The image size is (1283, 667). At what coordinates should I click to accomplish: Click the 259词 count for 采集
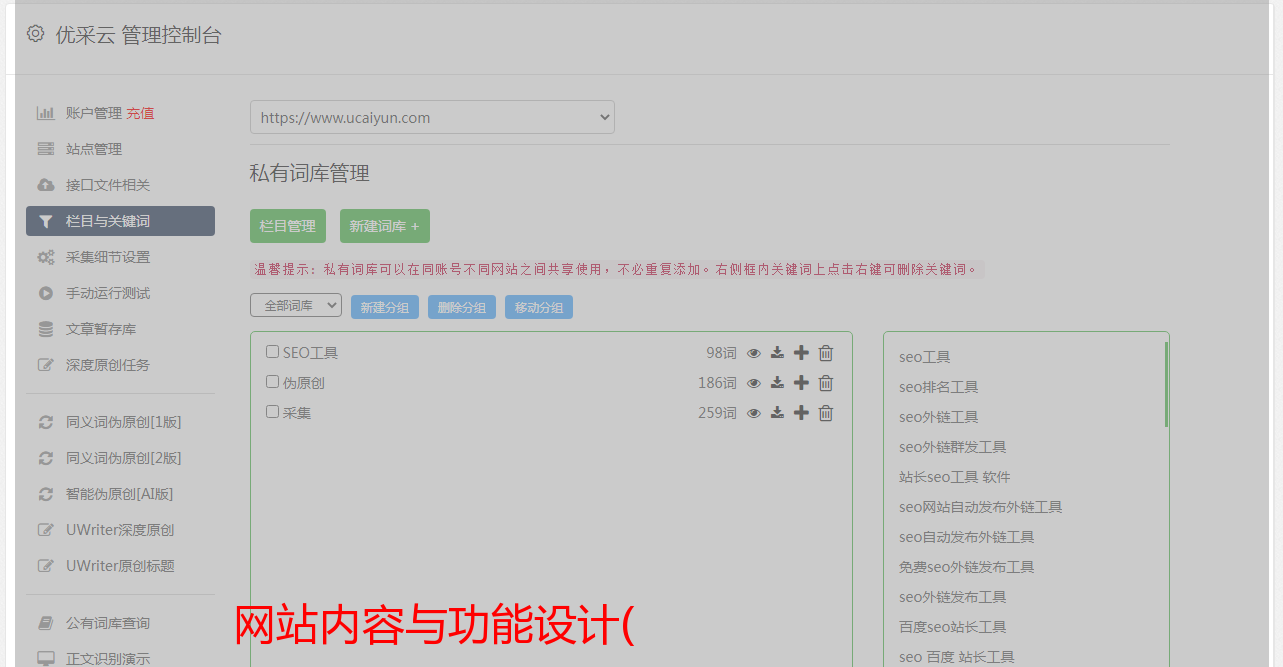(717, 413)
